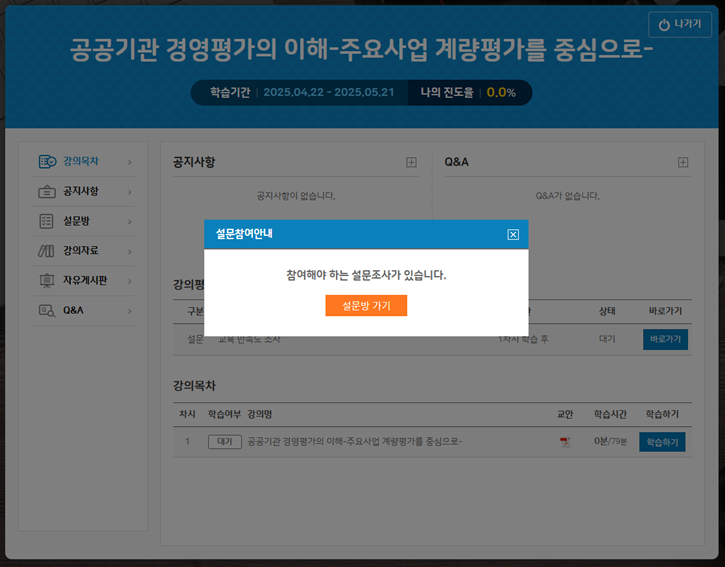Screen dimensions: 725x567
Task: Click the 공지사항 sidebar icon
Action: tap(46, 192)
